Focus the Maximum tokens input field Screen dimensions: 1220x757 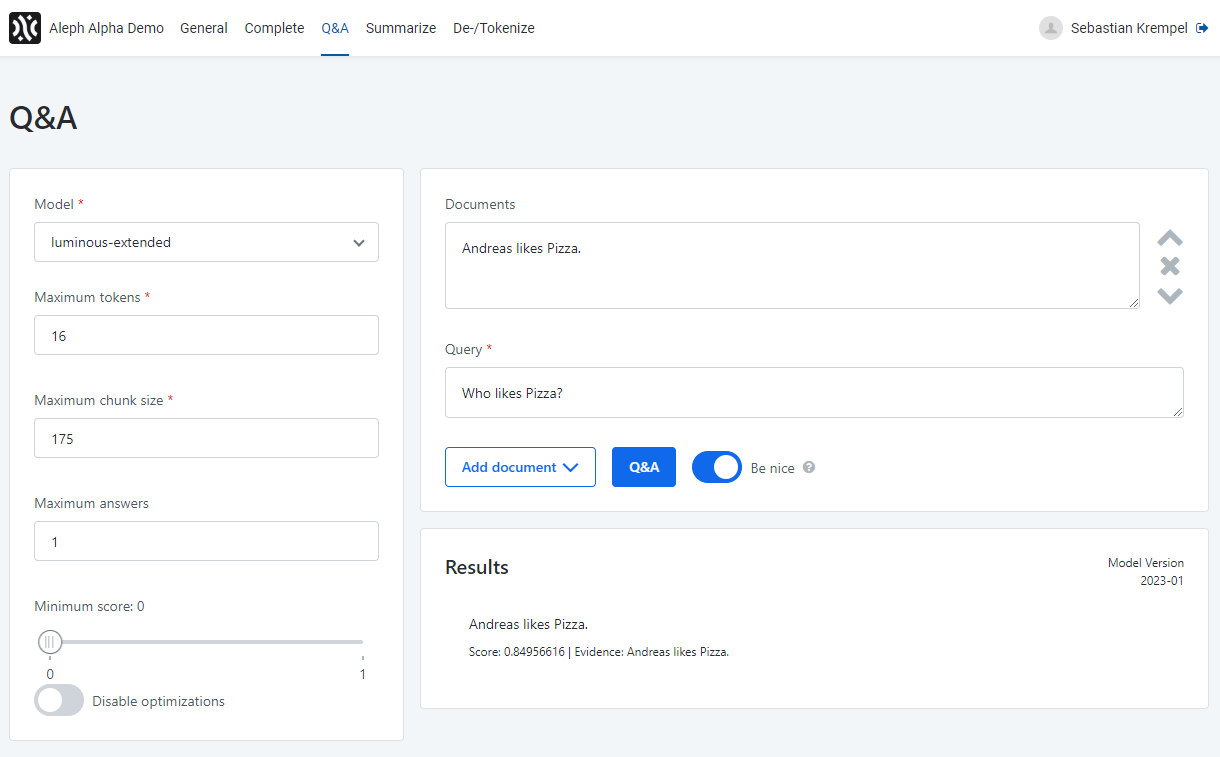pos(206,335)
